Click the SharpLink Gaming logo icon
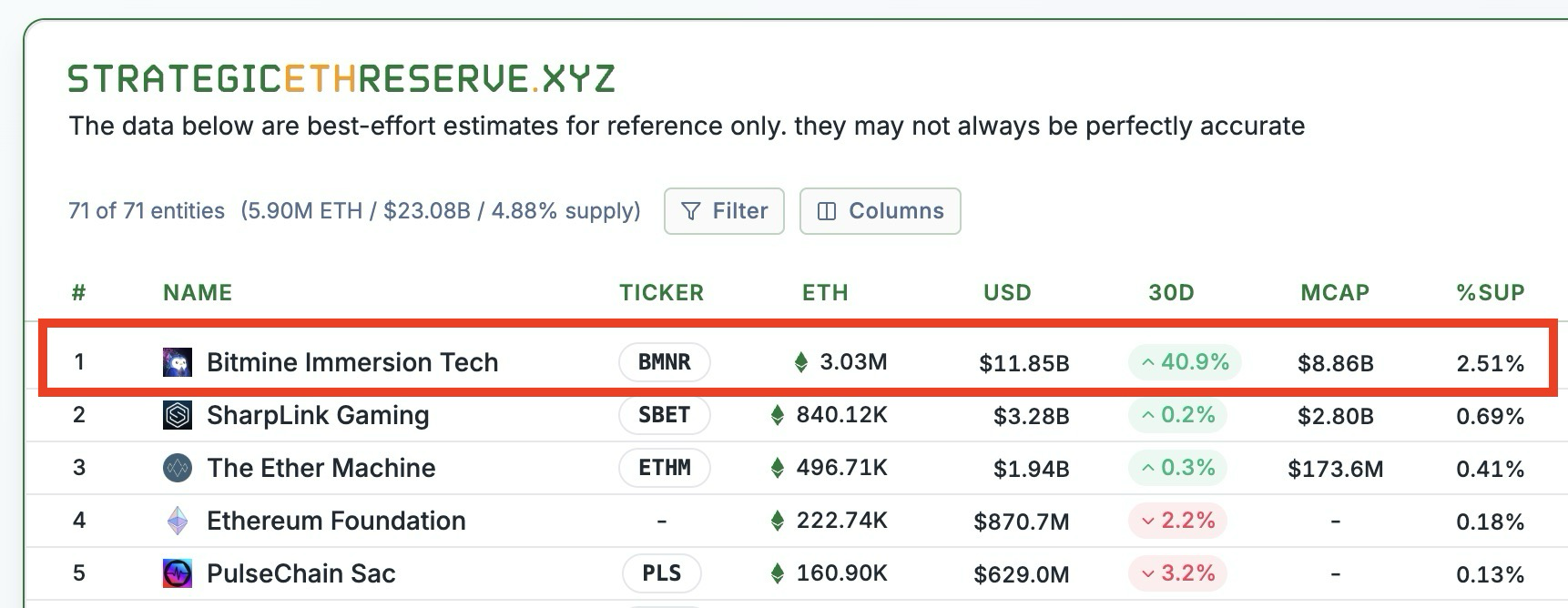This screenshot has width=1568, height=608. coord(178,415)
